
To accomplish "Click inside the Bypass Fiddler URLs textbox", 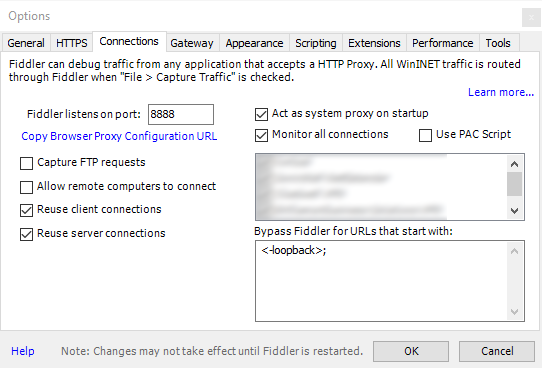I will click(x=390, y=281).
